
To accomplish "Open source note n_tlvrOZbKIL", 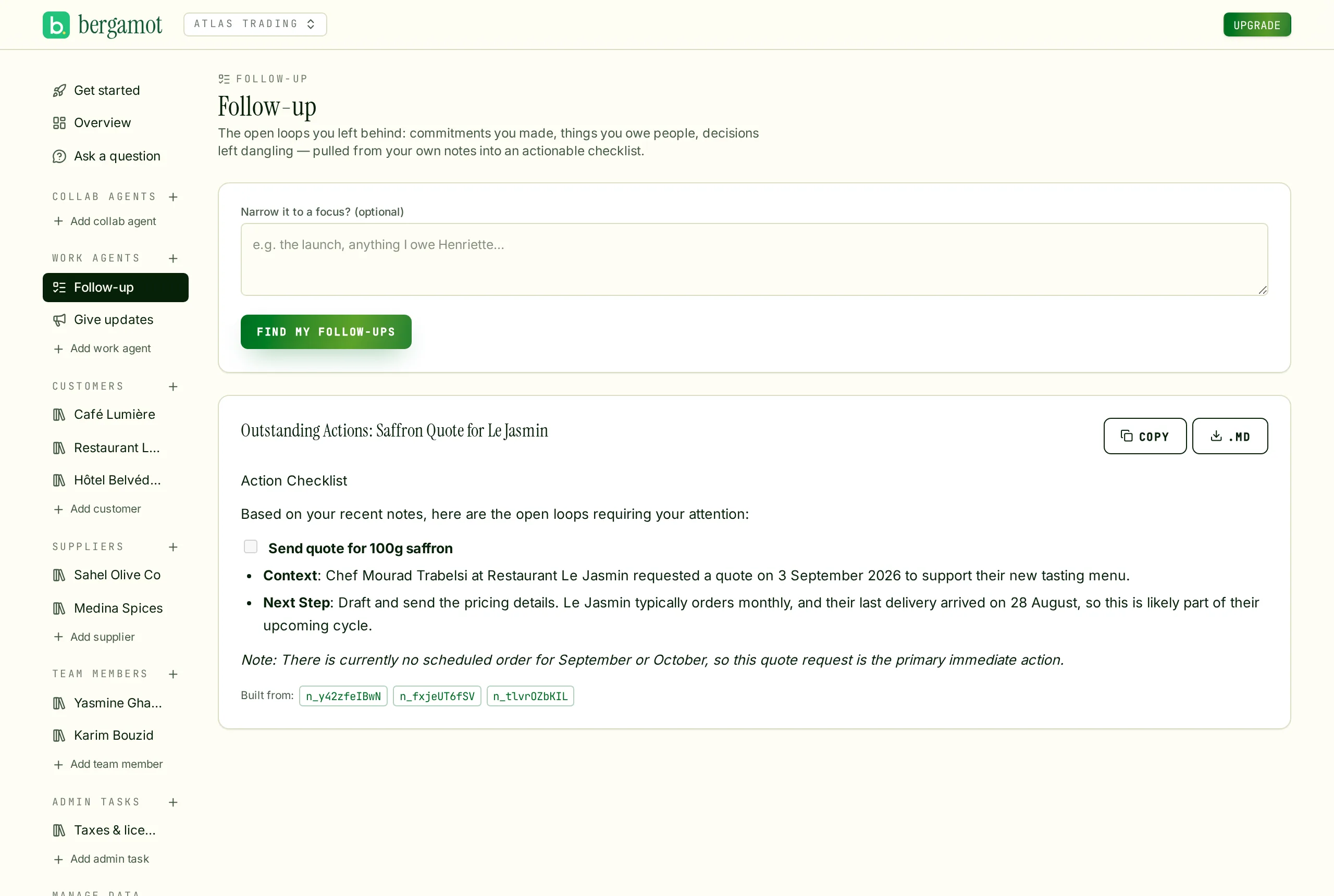I will click(x=530, y=696).
